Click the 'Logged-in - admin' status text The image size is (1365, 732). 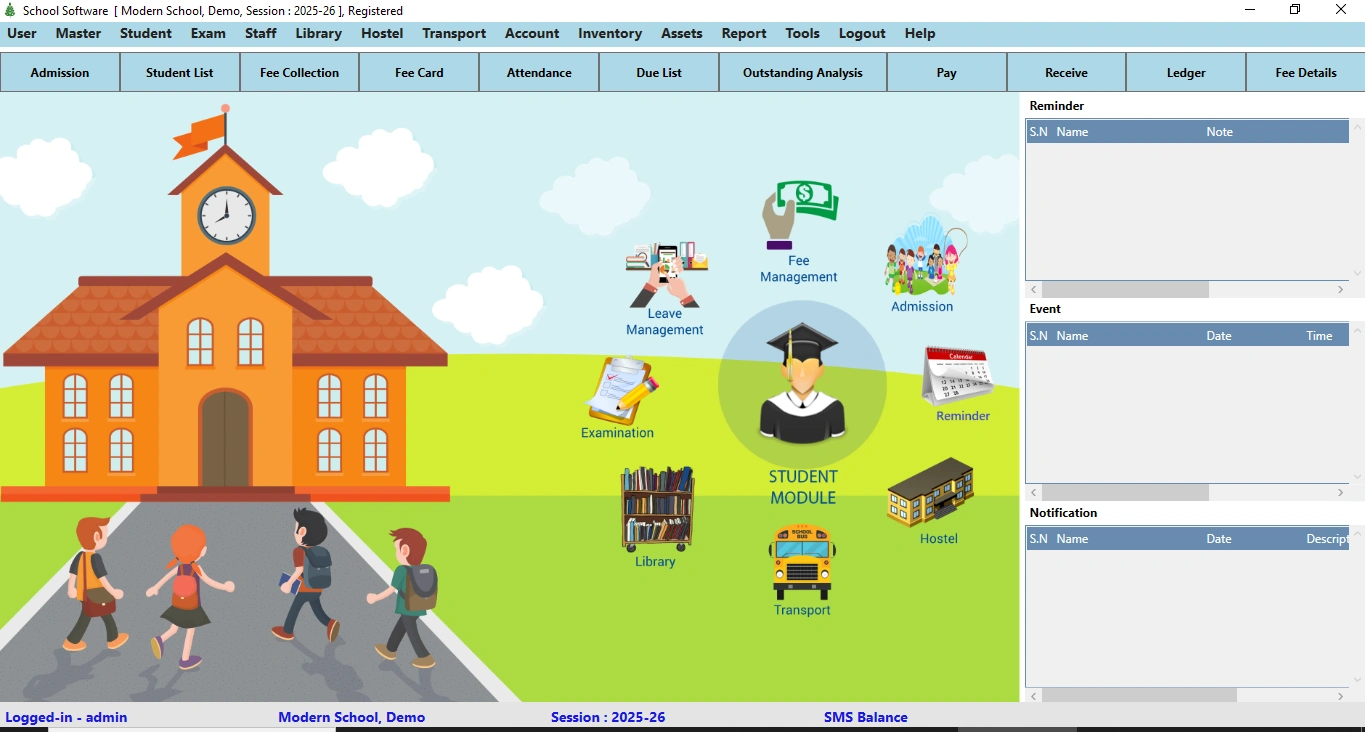66,717
